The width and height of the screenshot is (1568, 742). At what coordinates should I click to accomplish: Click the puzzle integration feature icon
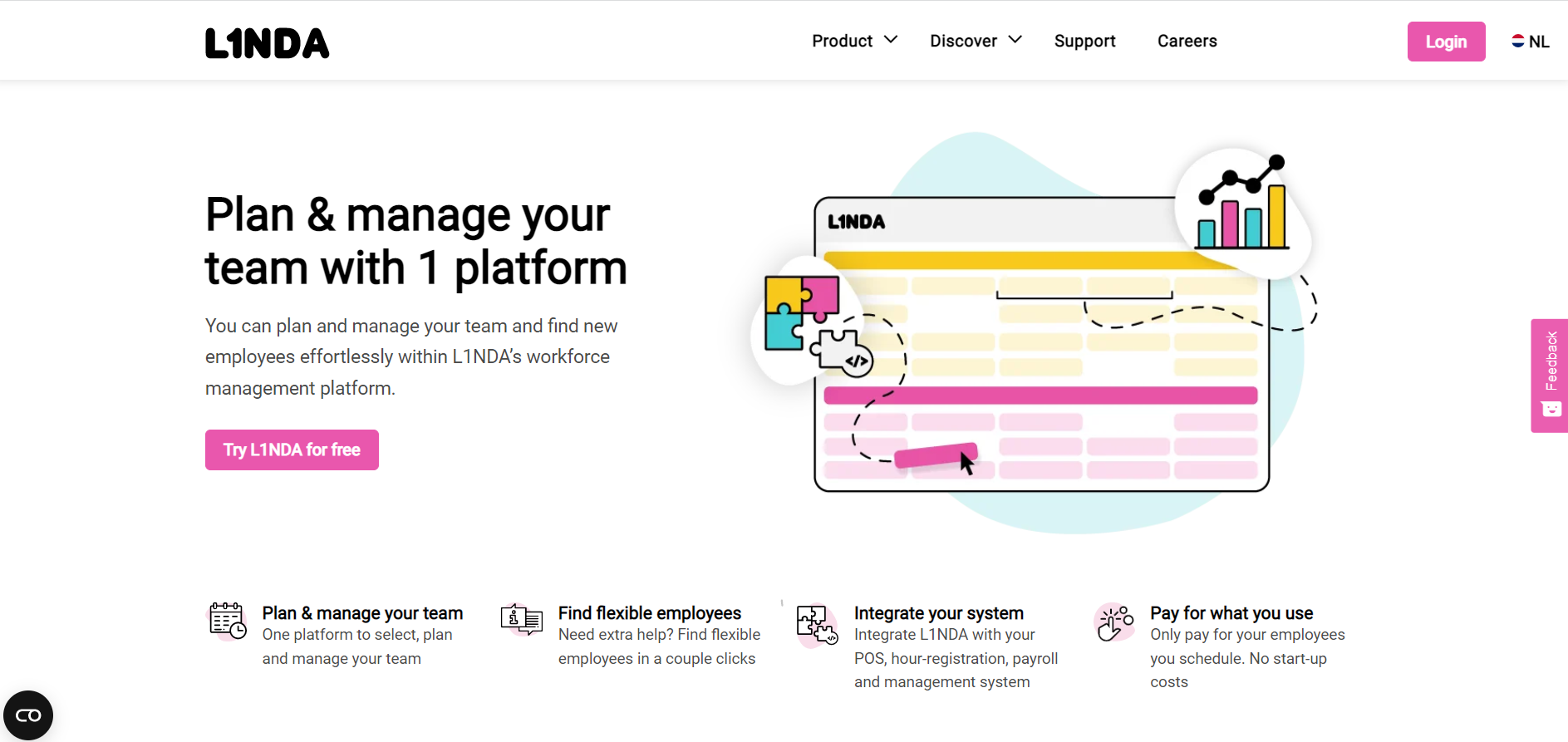pyautogui.click(x=817, y=625)
